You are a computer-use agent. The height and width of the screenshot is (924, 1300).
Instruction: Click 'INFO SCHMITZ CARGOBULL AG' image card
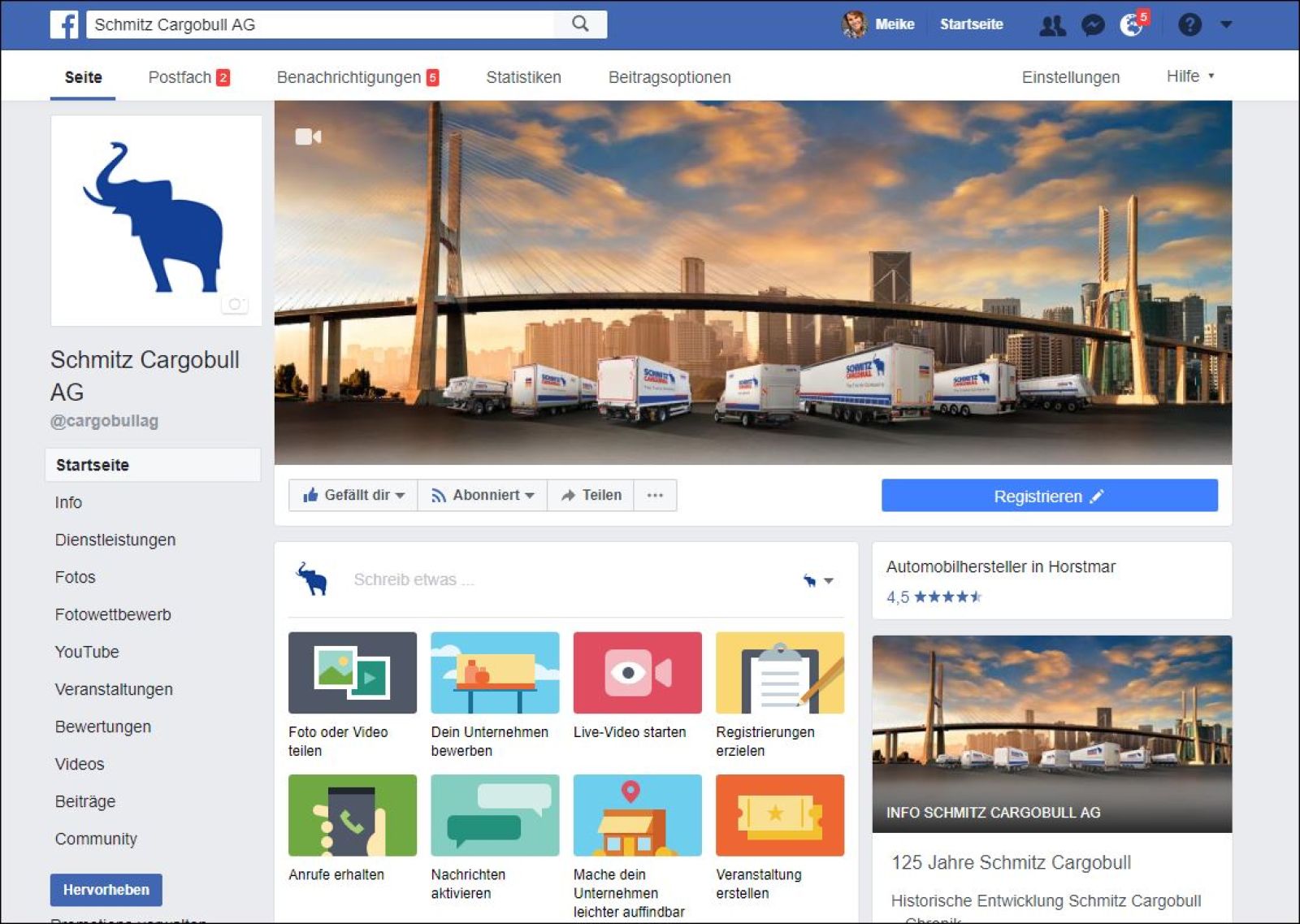click(1052, 734)
